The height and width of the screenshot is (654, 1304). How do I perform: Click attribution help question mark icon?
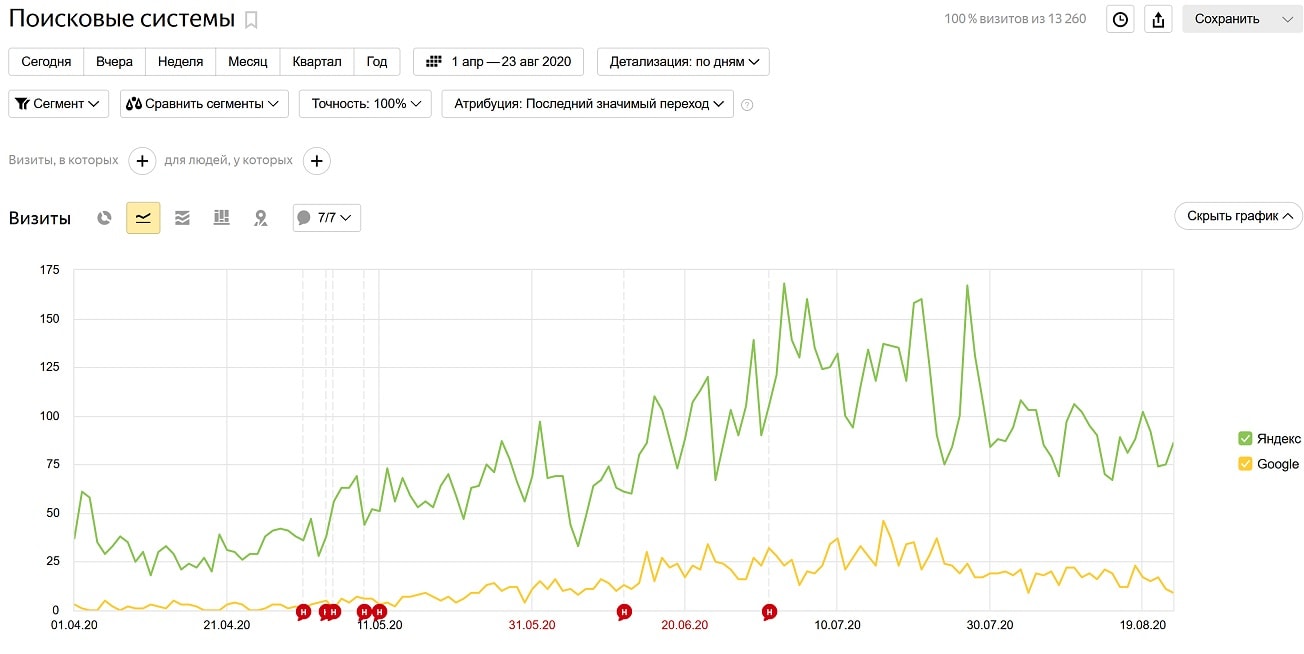pos(747,105)
